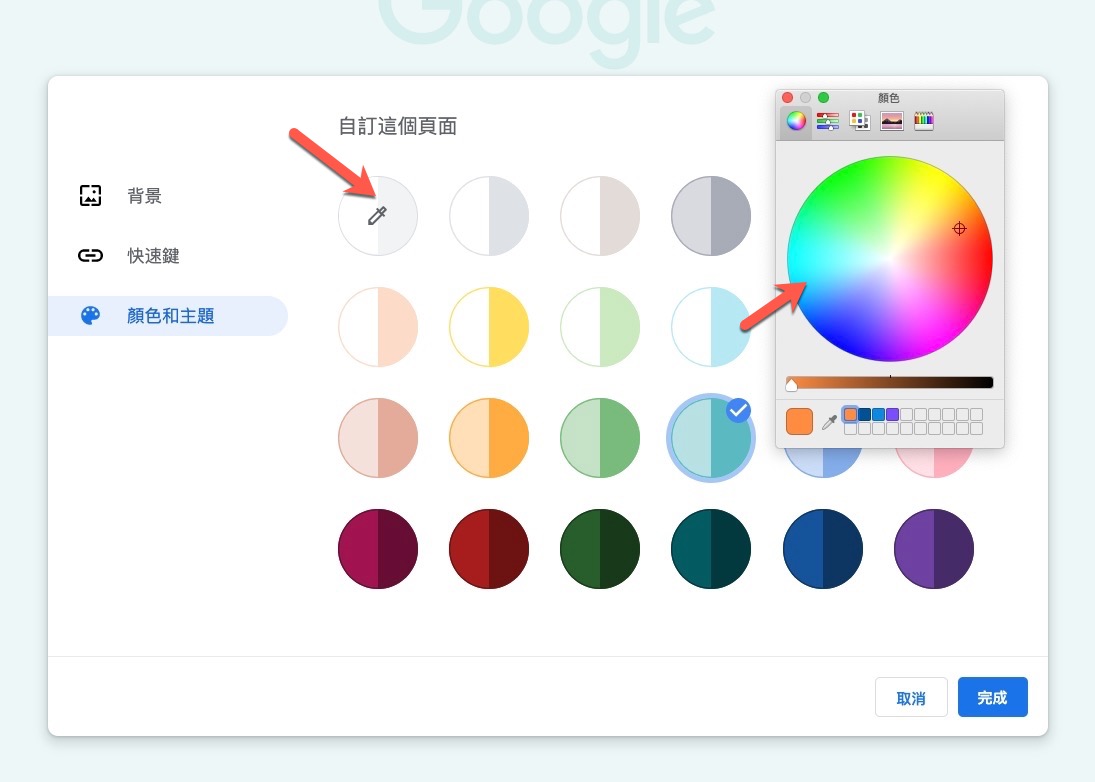The image size is (1095, 782).
Task: Click the brightness slider handle below color wheel
Action: coord(792,385)
